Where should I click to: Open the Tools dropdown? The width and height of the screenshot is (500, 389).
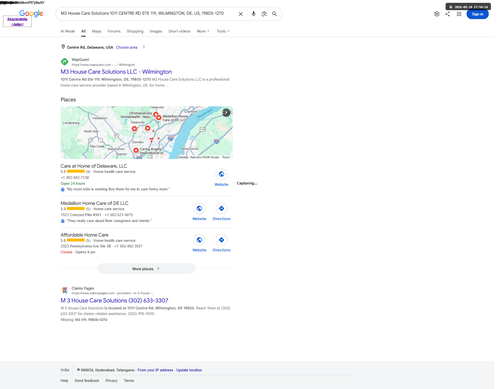[223, 31]
